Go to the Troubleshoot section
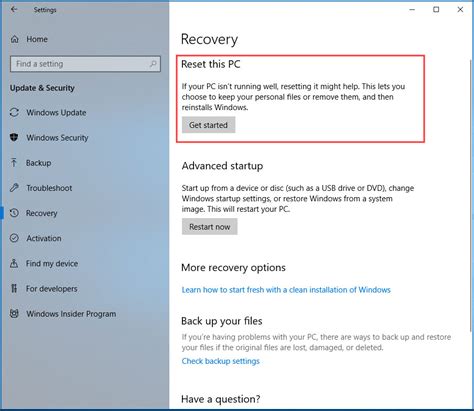This screenshot has width=474, height=411. point(49,188)
